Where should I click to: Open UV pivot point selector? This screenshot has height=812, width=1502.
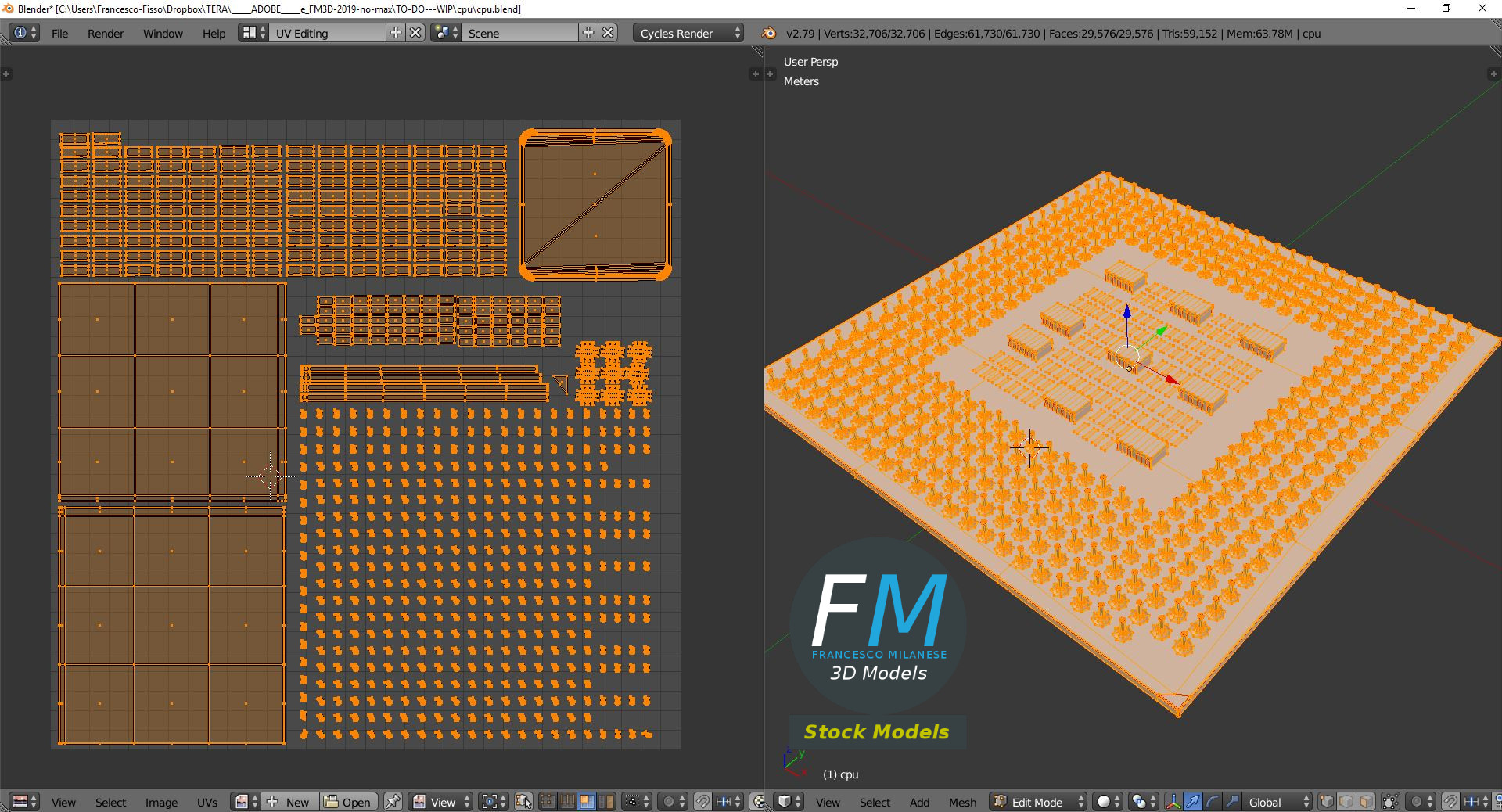(493, 802)
